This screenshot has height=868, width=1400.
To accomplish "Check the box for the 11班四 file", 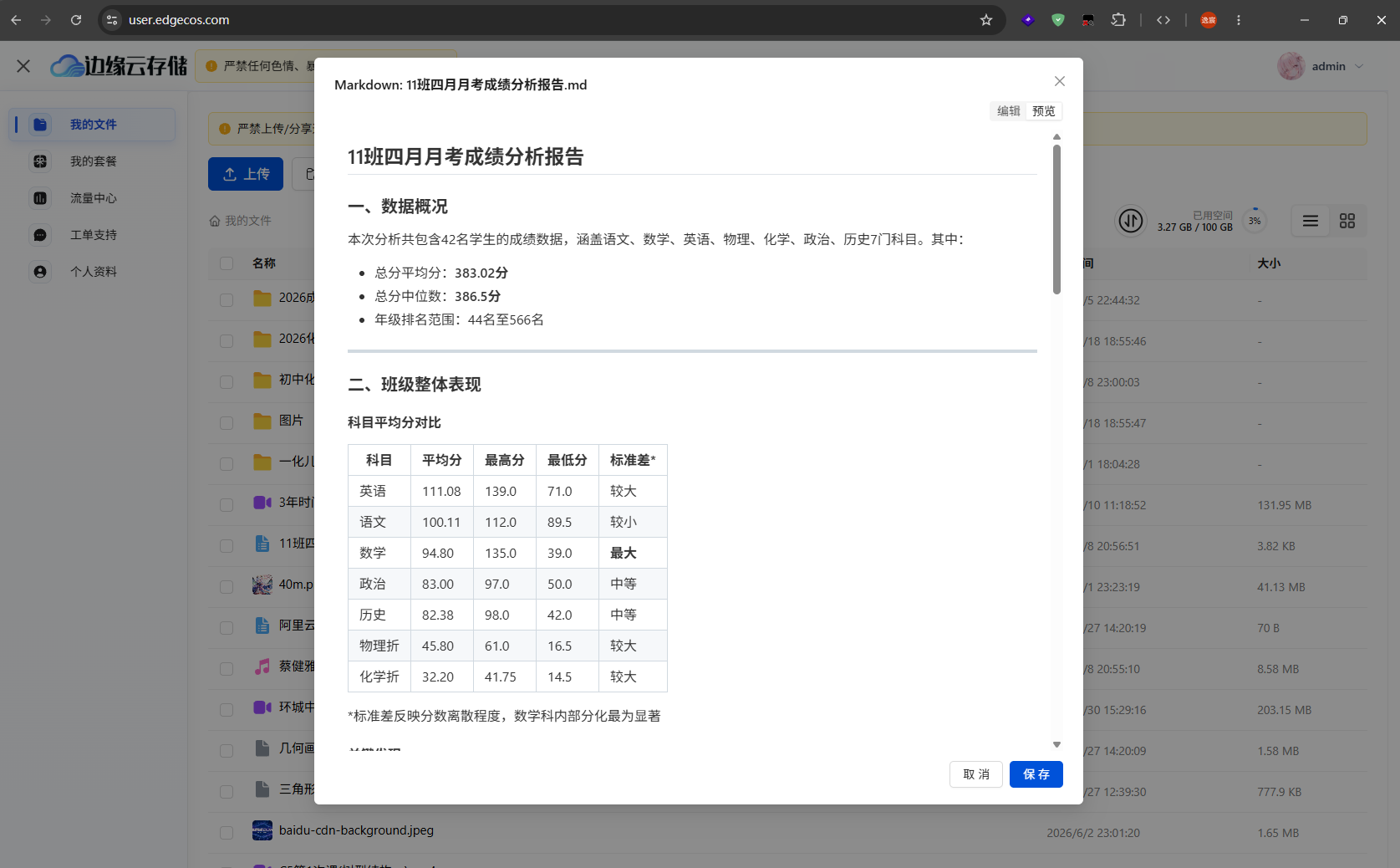I will (227, 545).
